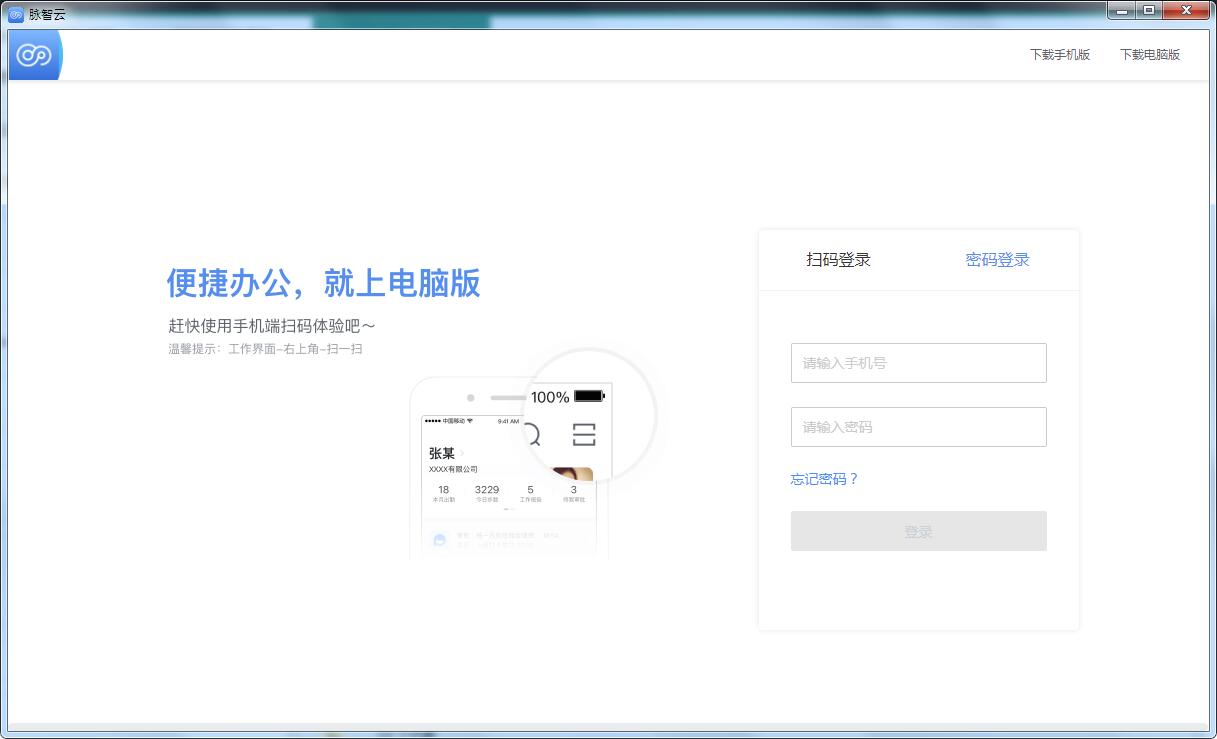Viewport: 1217px width, 739px height.
Task: Click the magnifier icon in the phone illustration
Action: coord(531,434)
